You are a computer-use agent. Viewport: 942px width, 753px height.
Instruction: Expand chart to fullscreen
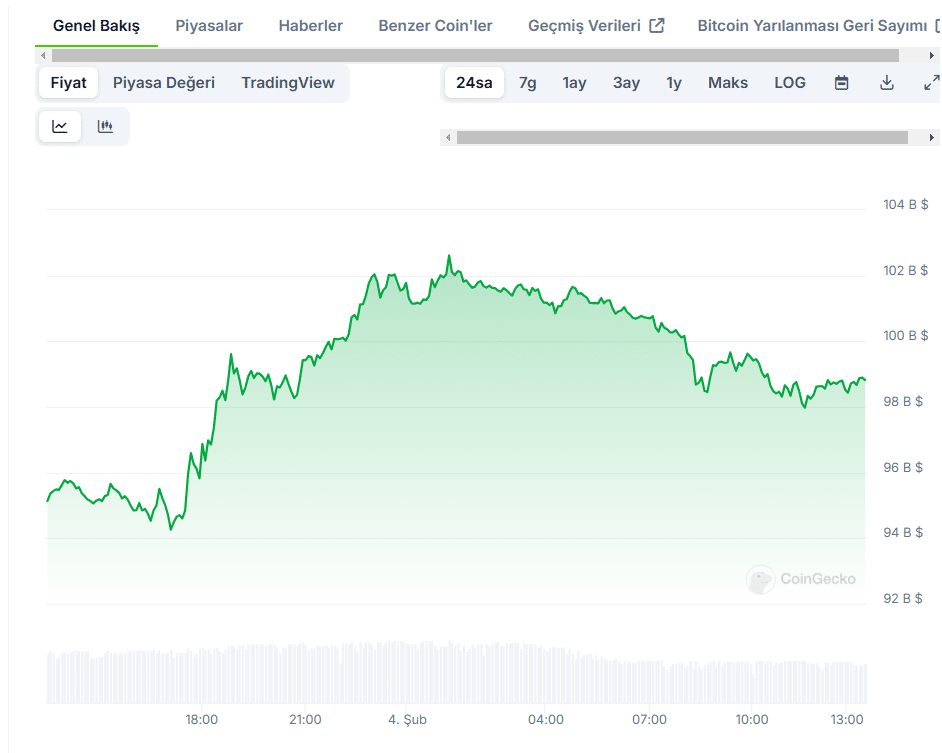(930, 83)
